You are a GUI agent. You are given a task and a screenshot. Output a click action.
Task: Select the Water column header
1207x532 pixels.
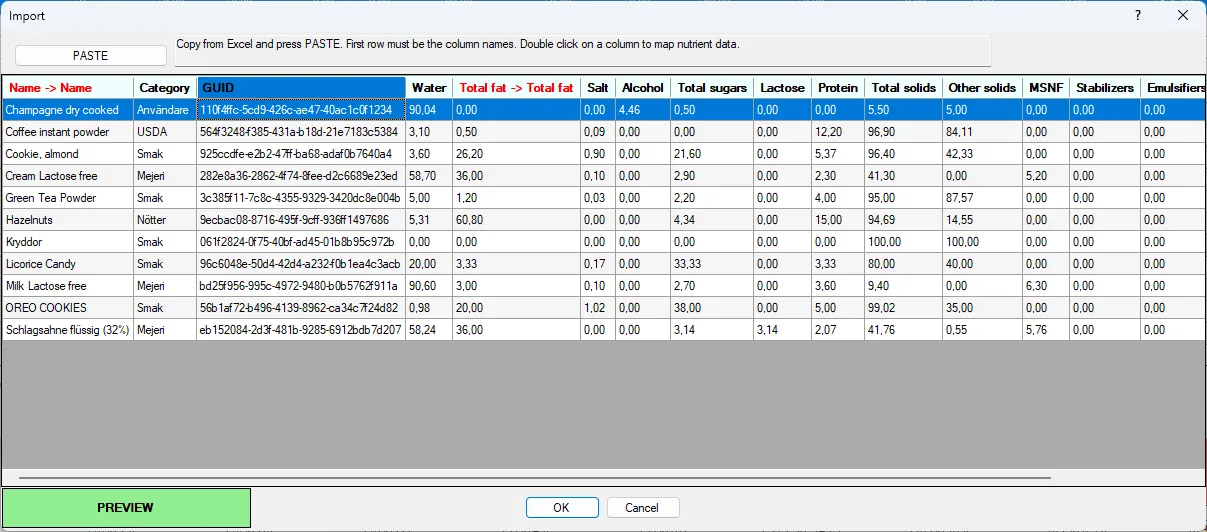point(429,88)
